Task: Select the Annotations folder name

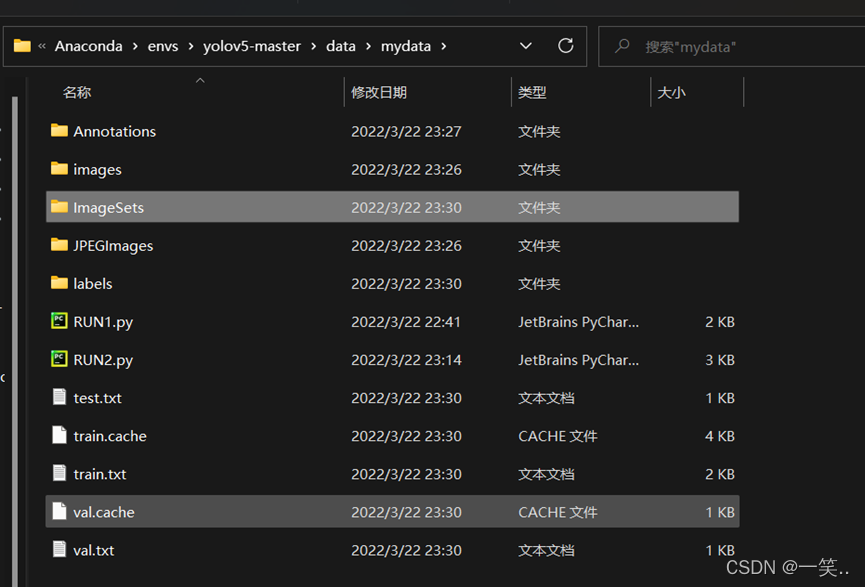Action: (115, 131)
